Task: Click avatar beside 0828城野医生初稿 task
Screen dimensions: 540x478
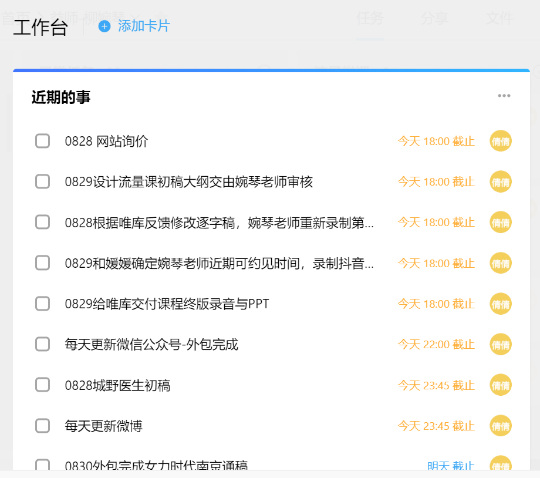Action: pyautogui.click(x=500, y=385)
